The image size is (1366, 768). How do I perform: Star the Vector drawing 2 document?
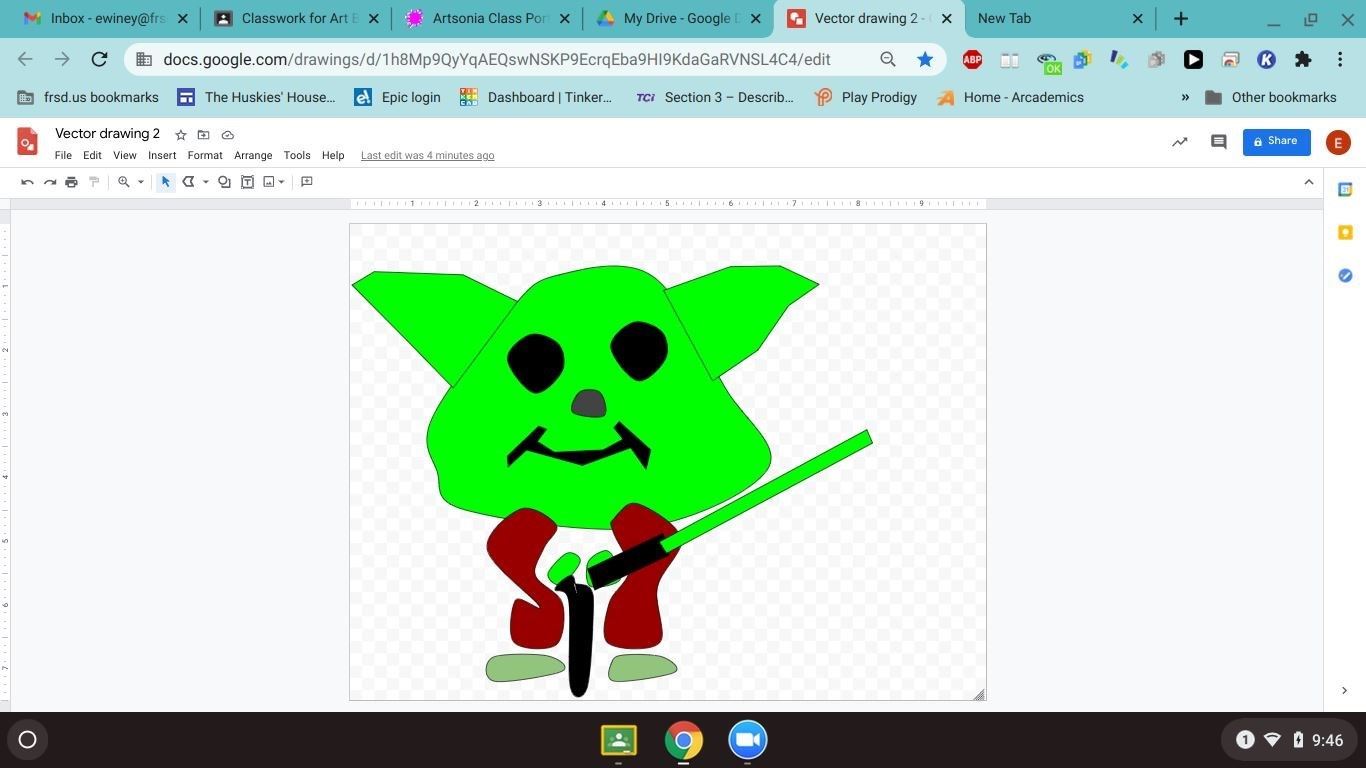(x=181, y=135)
